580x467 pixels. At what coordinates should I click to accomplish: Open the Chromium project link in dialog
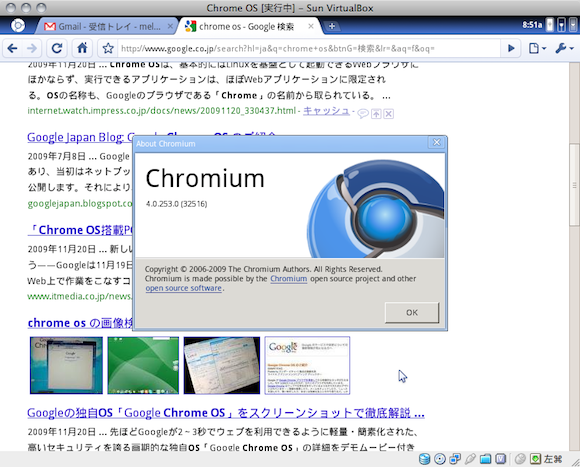289,279
